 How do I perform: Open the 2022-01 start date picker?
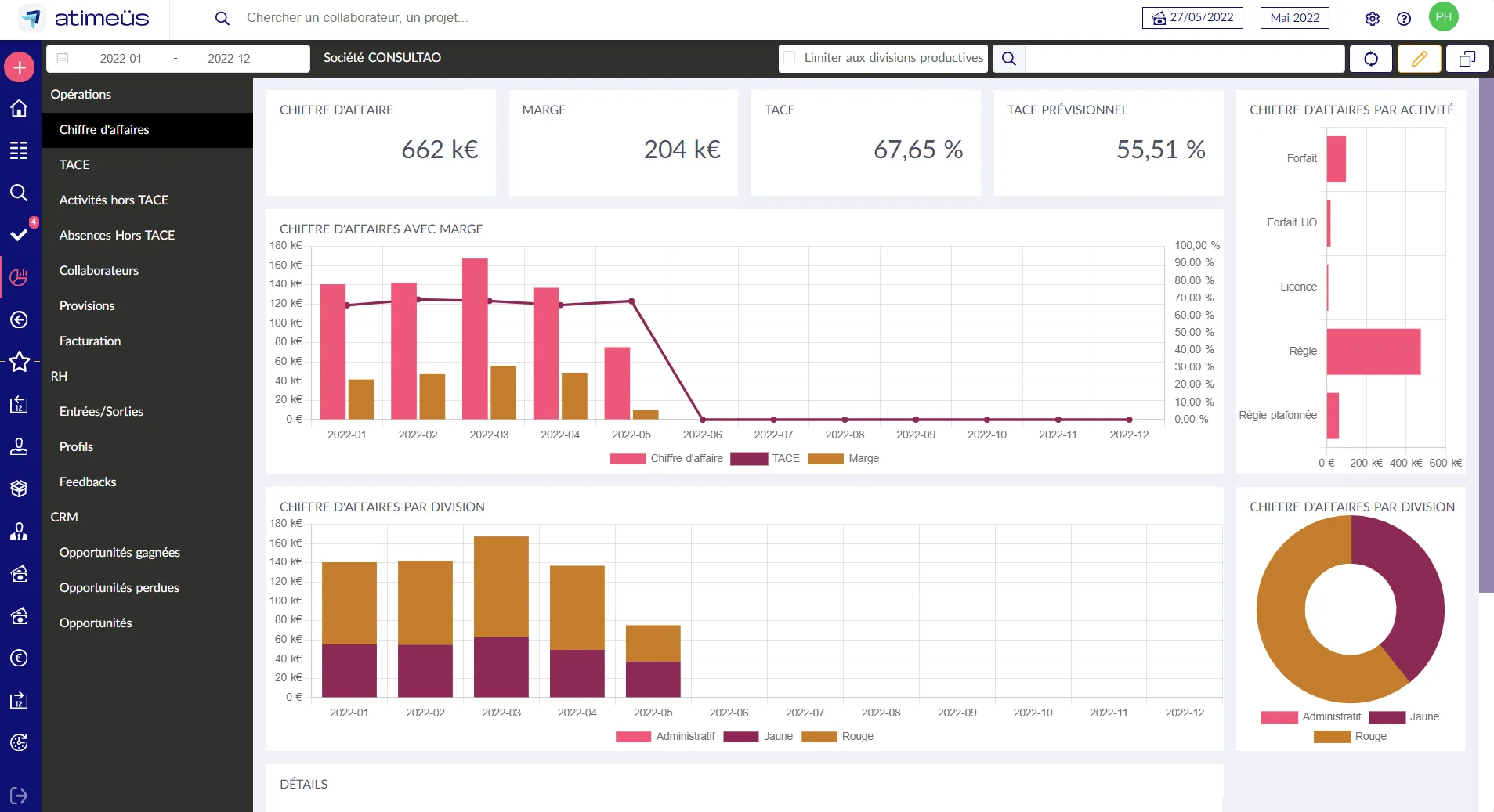click(x=121, y=59)
